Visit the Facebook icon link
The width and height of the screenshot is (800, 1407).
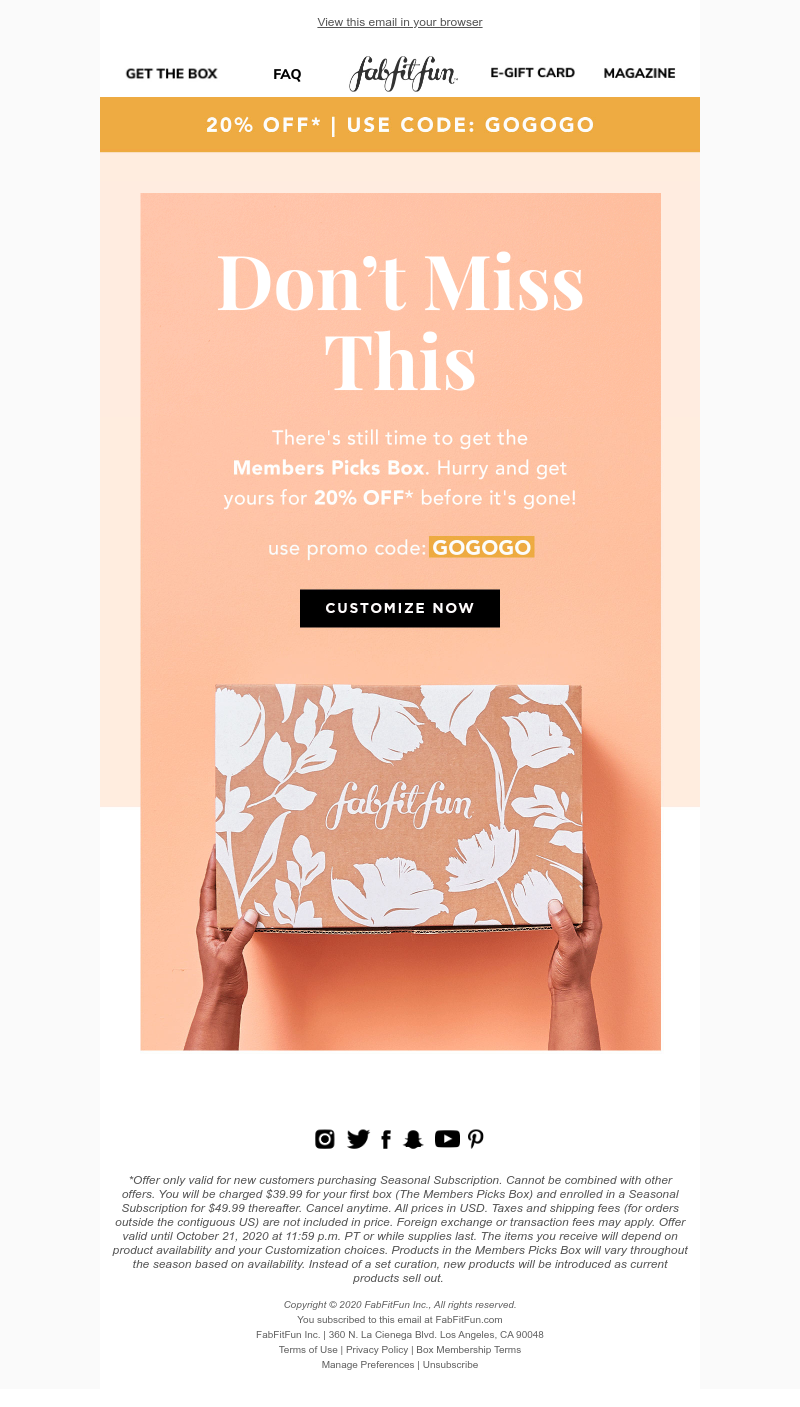[x=386, y=1139]
